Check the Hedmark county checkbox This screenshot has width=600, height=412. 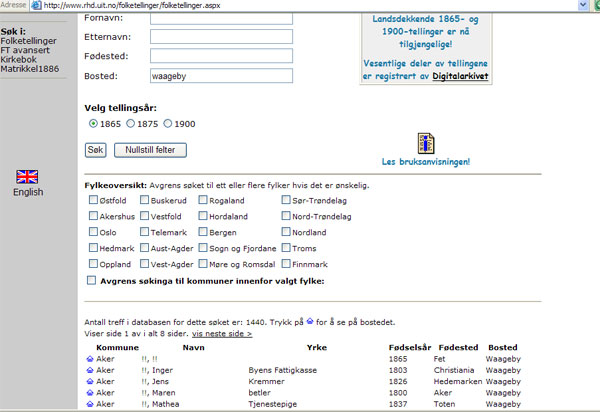93,248
